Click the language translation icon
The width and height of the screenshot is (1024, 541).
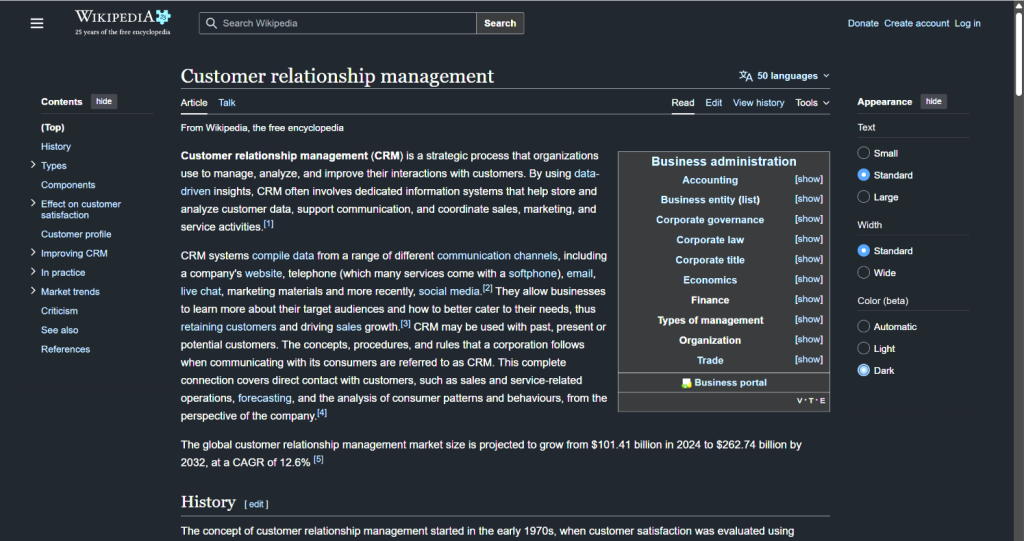tap(745, 76)
